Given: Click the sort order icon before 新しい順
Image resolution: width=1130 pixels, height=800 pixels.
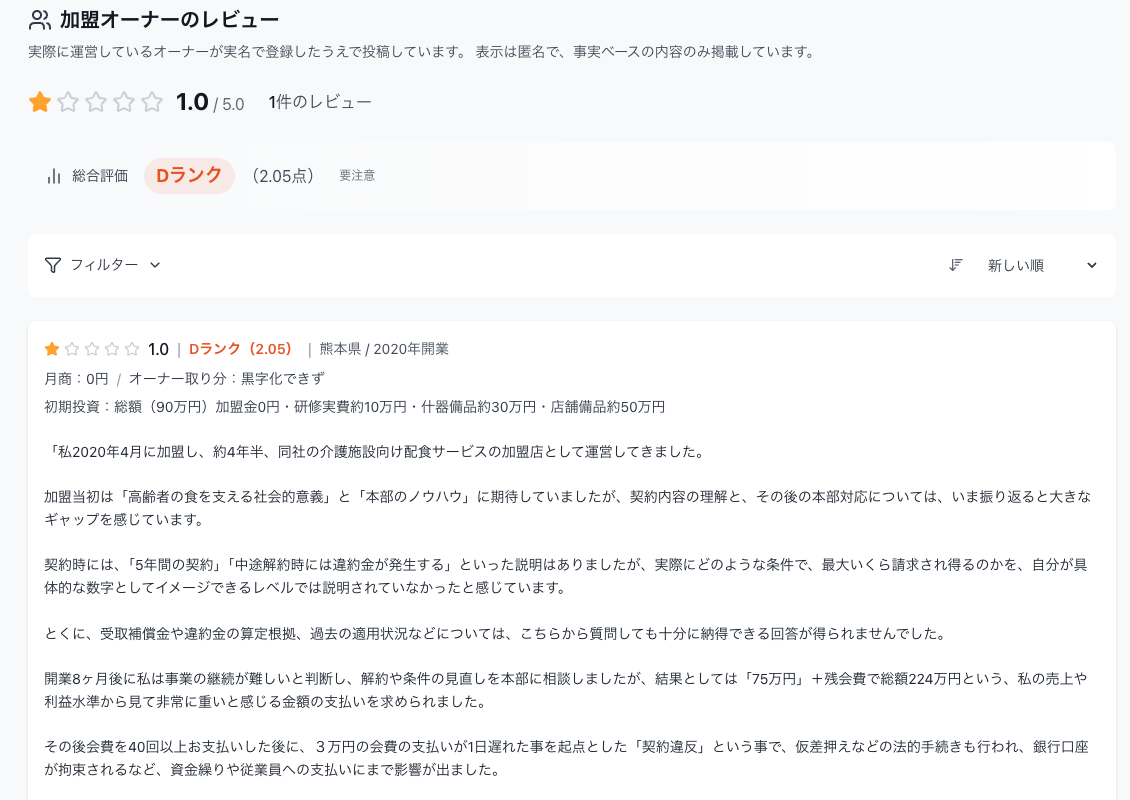Looking at the screenshot, I should [x=956, y=265].
